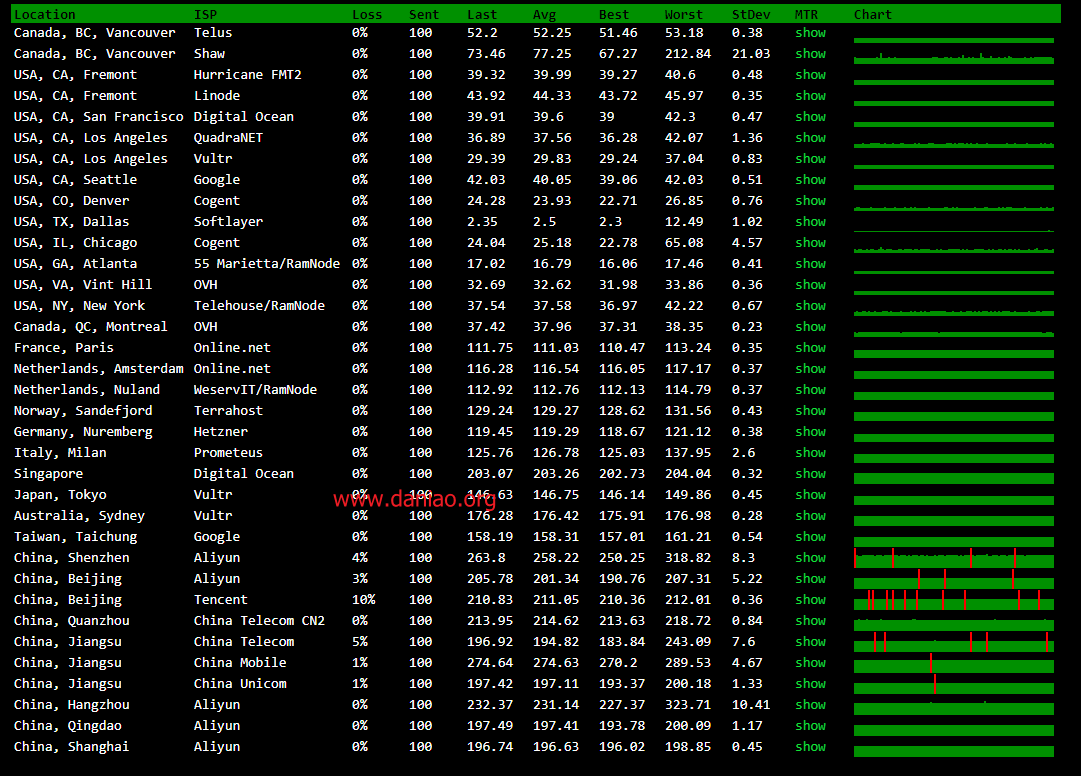Click the latency chart for Shaw Vancouver row

(953, 58)
